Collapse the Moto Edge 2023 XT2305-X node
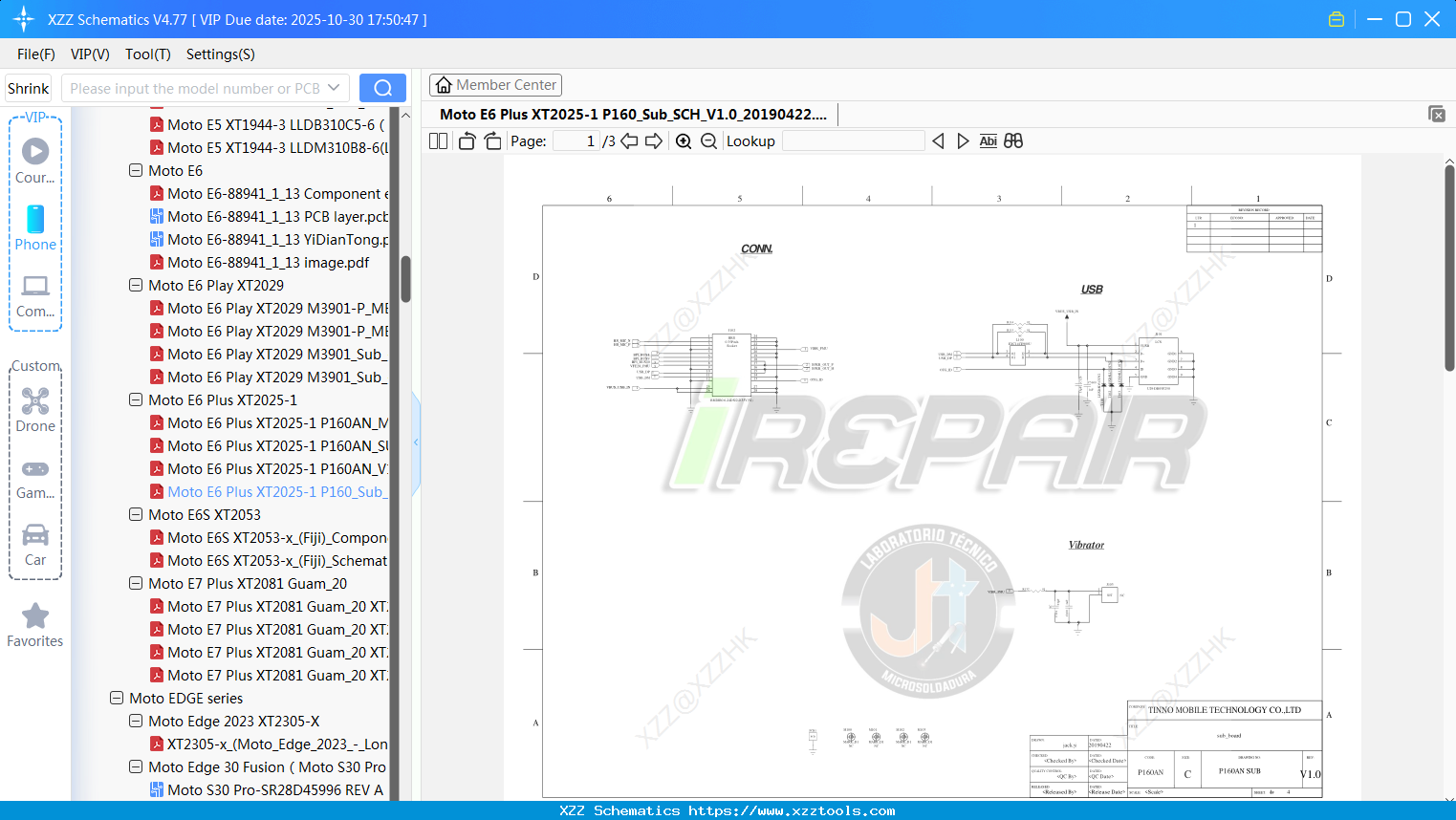The height and width of the screenshot is (820, 1456). pos(136,722)
